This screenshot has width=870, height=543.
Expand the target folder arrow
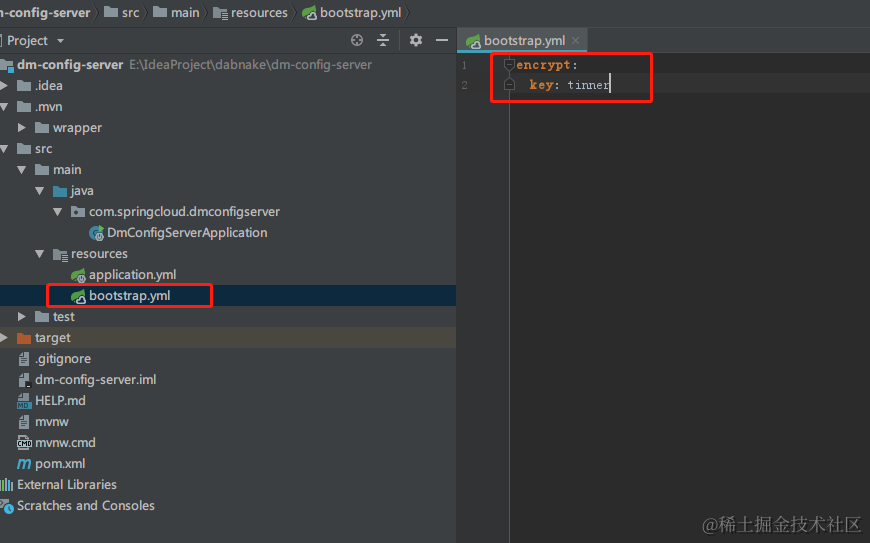tap(4, 338)
